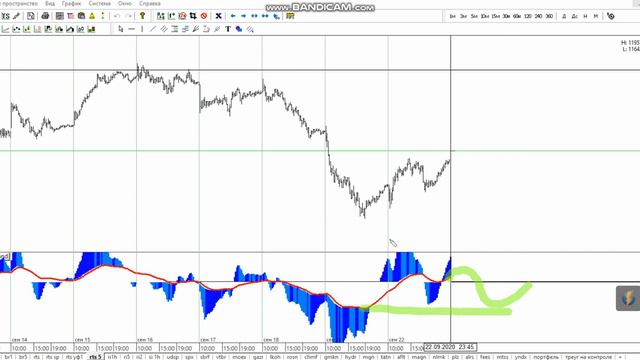Click the blue left arrow scroll icon
This screenshot has width=640, height=360.
233,16
